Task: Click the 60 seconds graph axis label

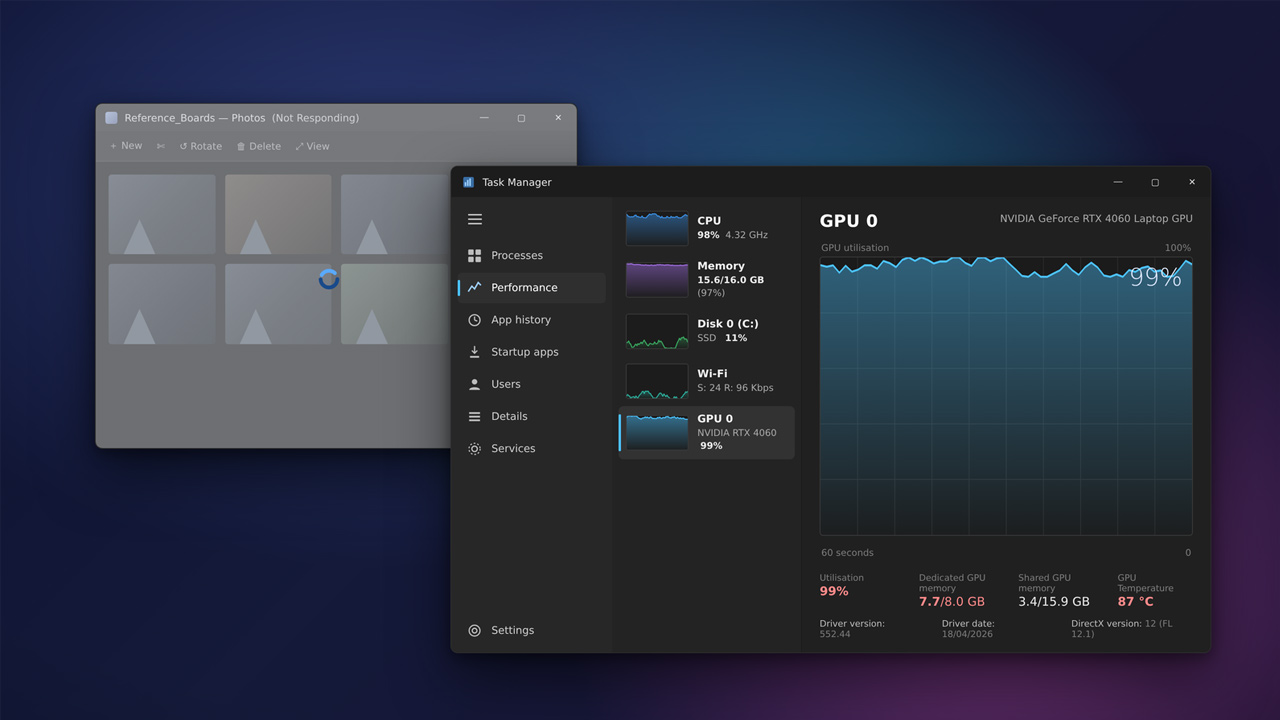Action: point(847,553)
